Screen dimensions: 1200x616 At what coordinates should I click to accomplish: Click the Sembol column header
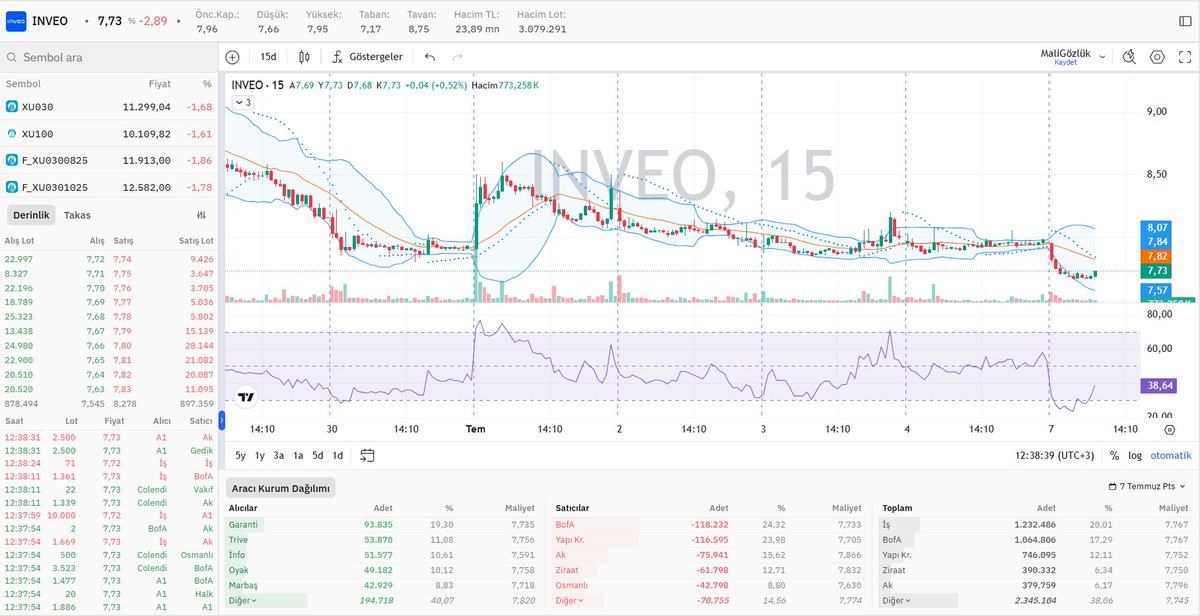coord(23,84)
